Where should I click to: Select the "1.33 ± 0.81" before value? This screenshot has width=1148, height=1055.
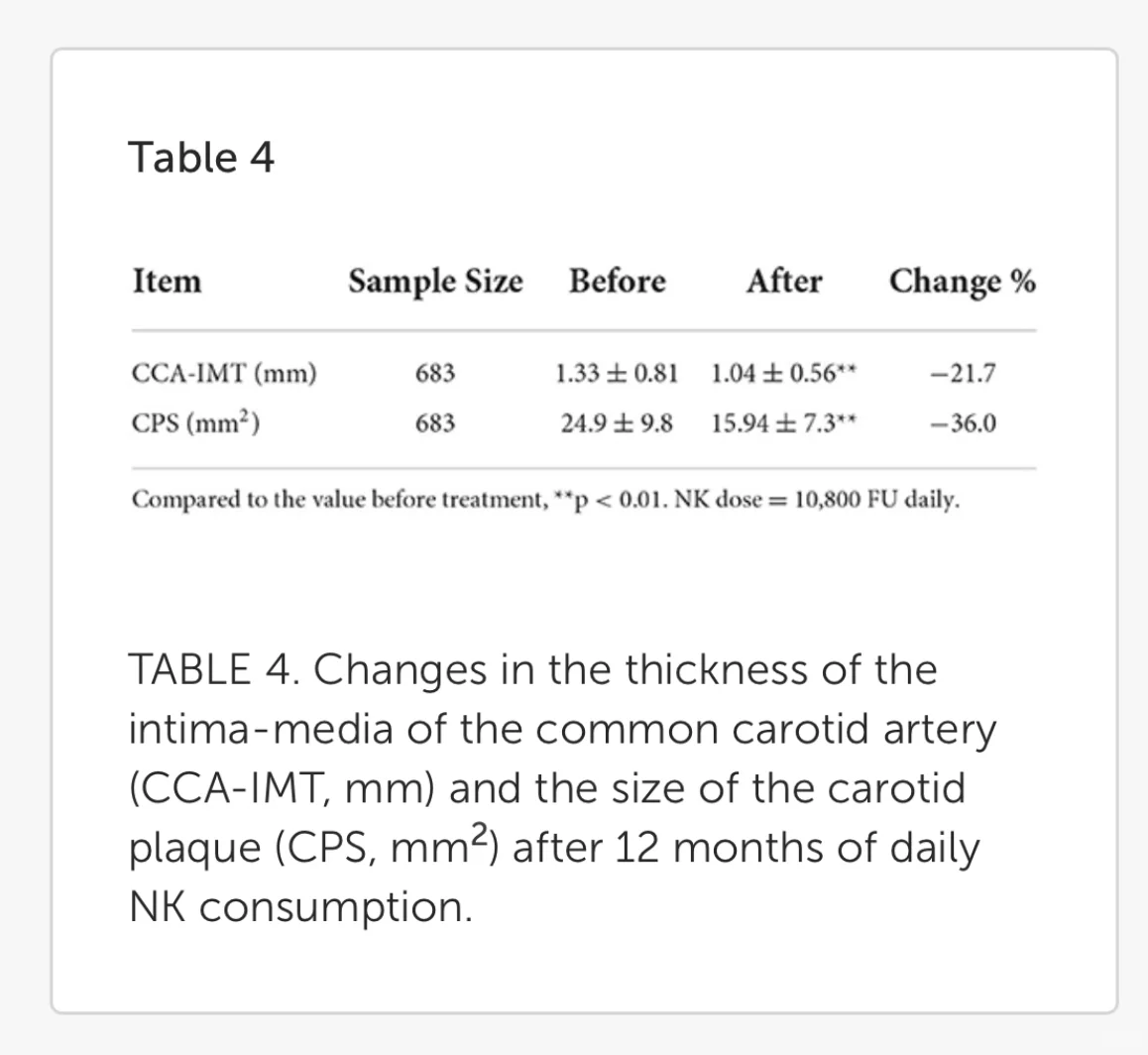pyautogui.click(x=617, y=374)
